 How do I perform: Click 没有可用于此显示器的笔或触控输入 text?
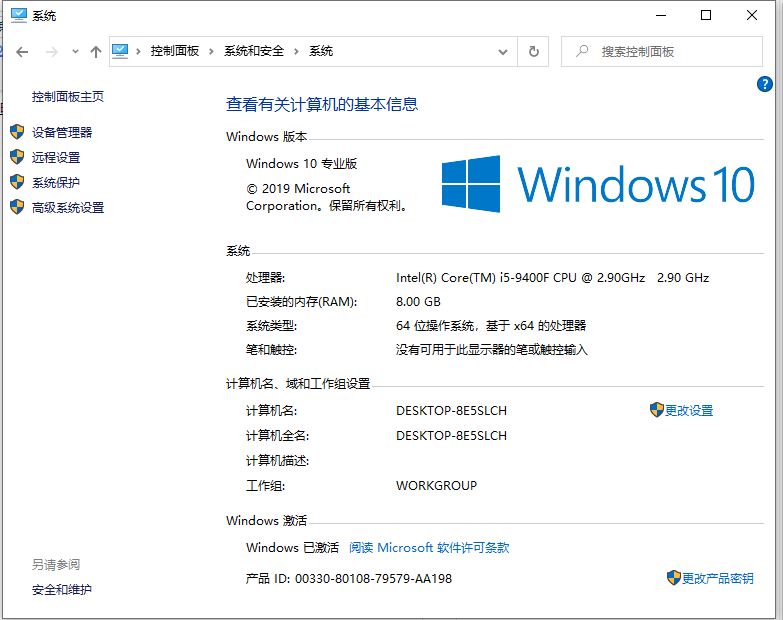pos(492,350)
